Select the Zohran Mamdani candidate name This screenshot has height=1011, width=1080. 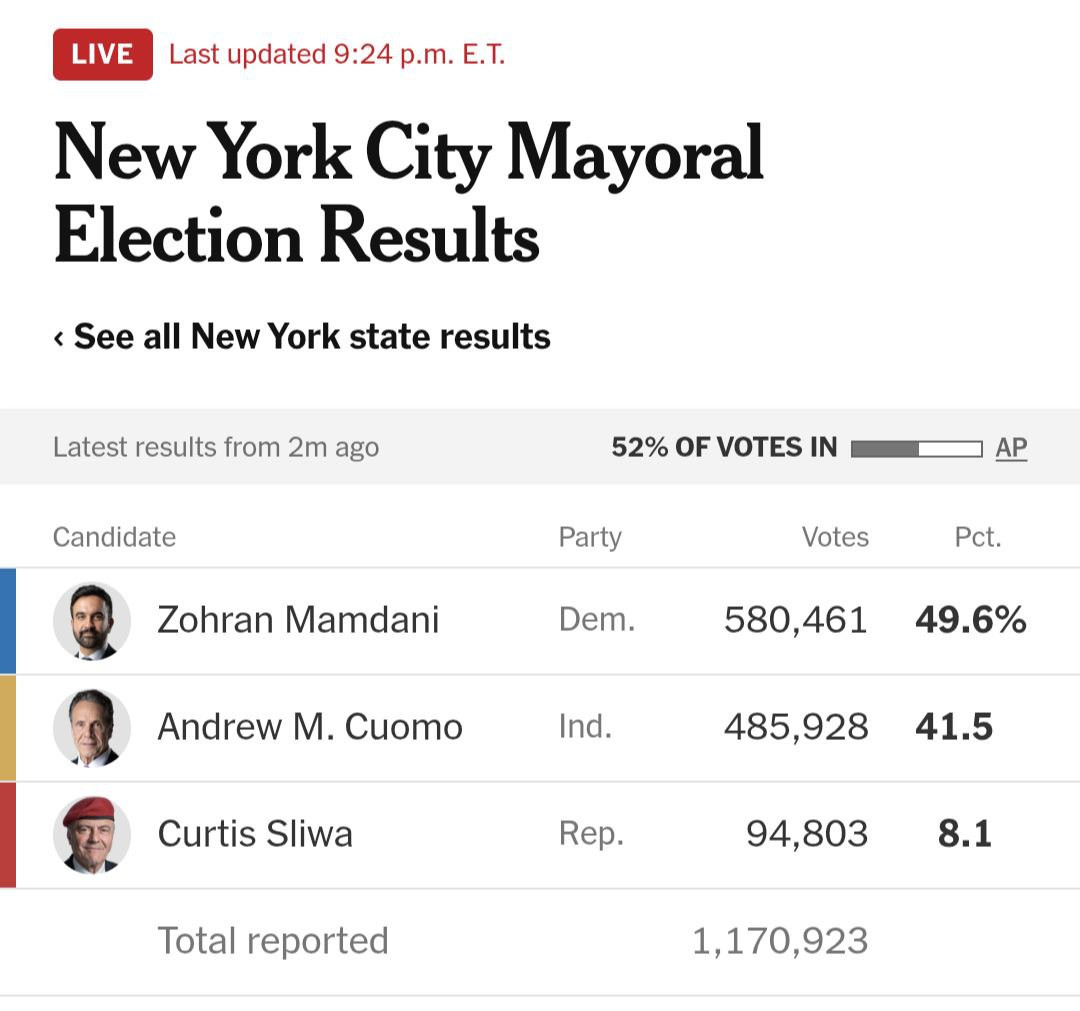[298, 620]
